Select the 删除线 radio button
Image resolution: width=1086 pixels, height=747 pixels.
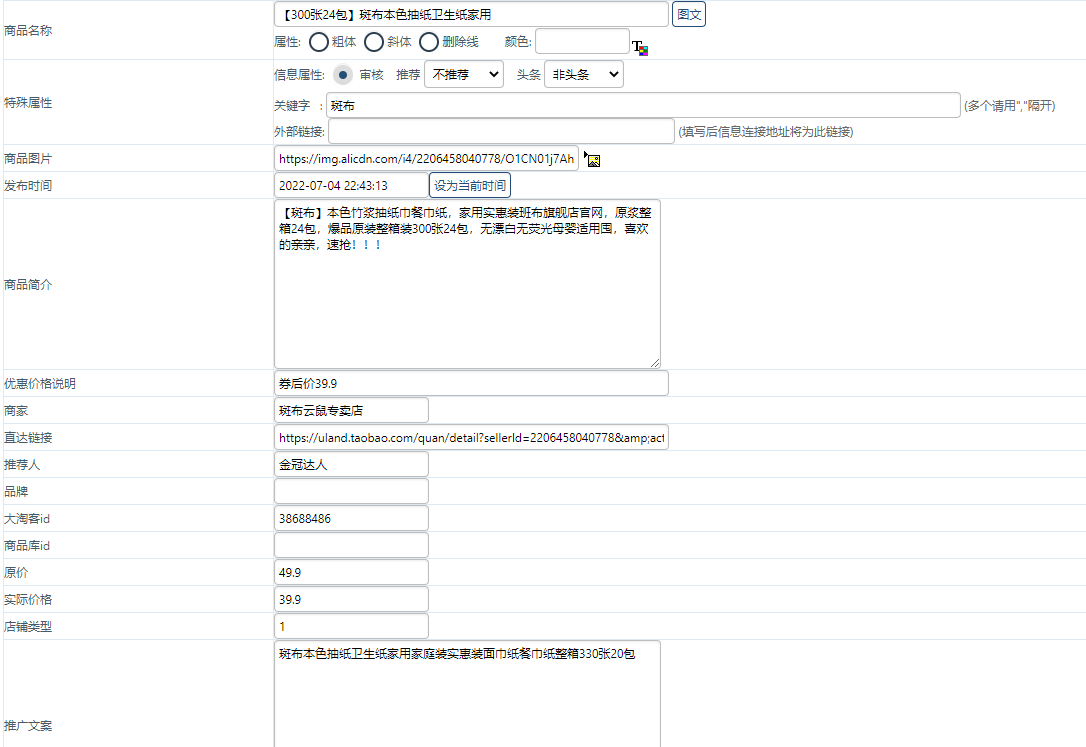tap(429, 42)
